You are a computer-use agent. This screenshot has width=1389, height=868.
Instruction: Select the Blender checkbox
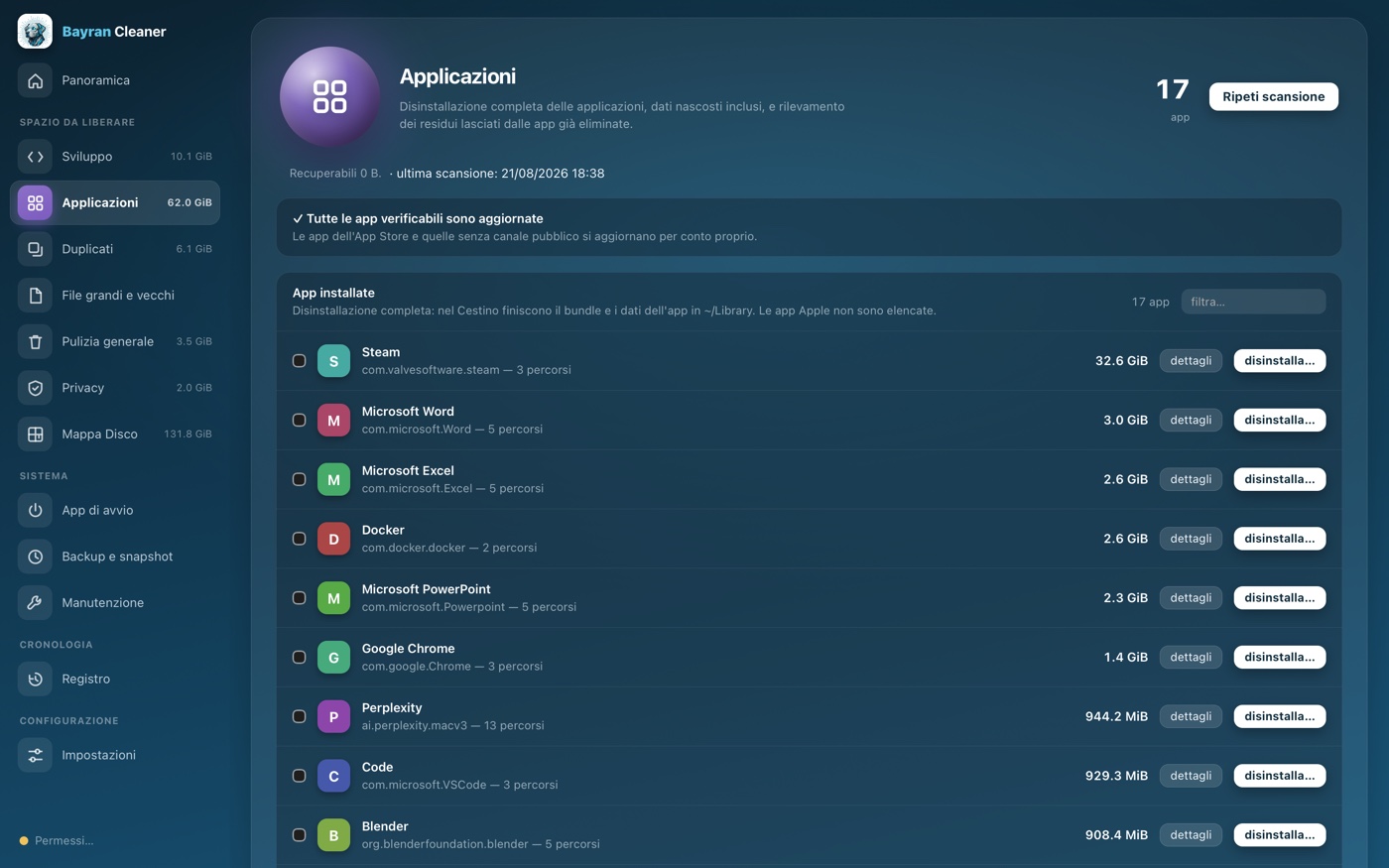[x=299, y=835]
